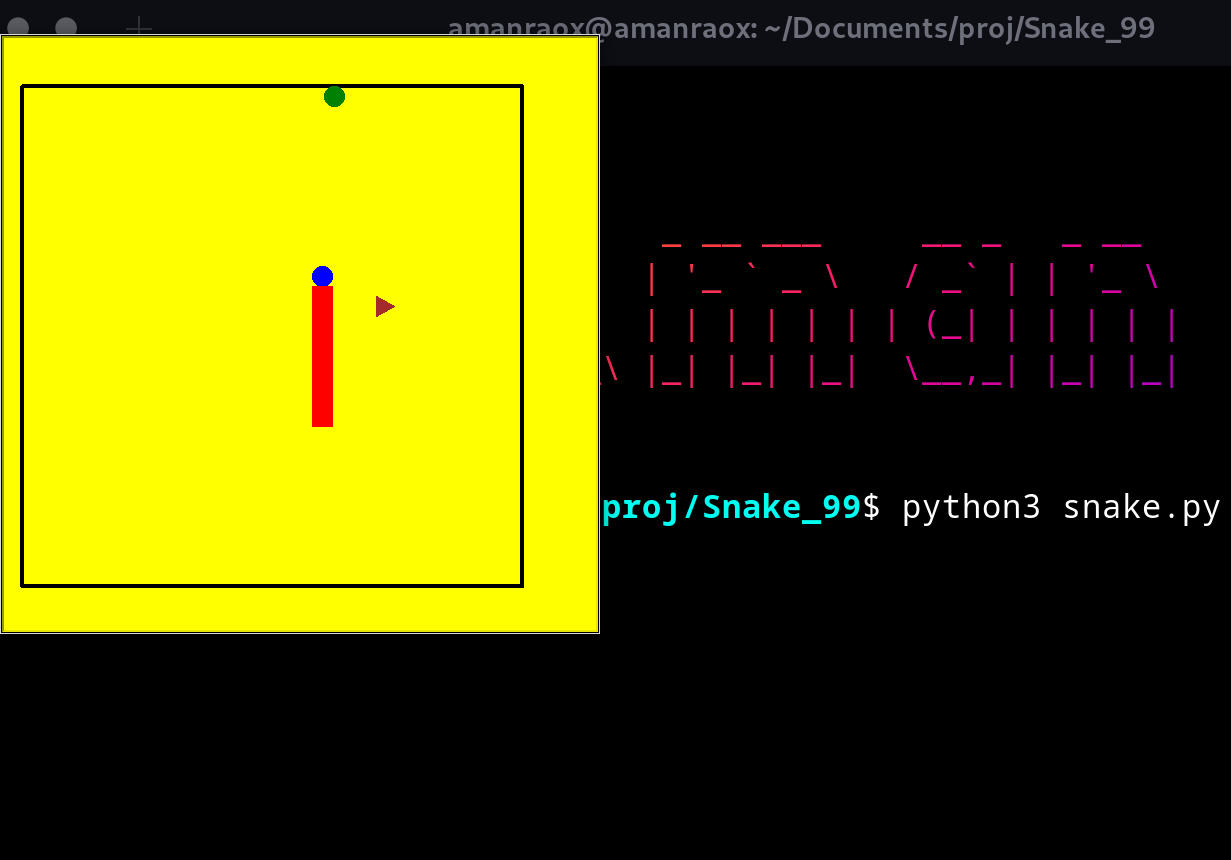The image size is (1231, 860).
Task: Click the cyan 'proj/Snake_99' prompt path
Action: click(731, 507)
